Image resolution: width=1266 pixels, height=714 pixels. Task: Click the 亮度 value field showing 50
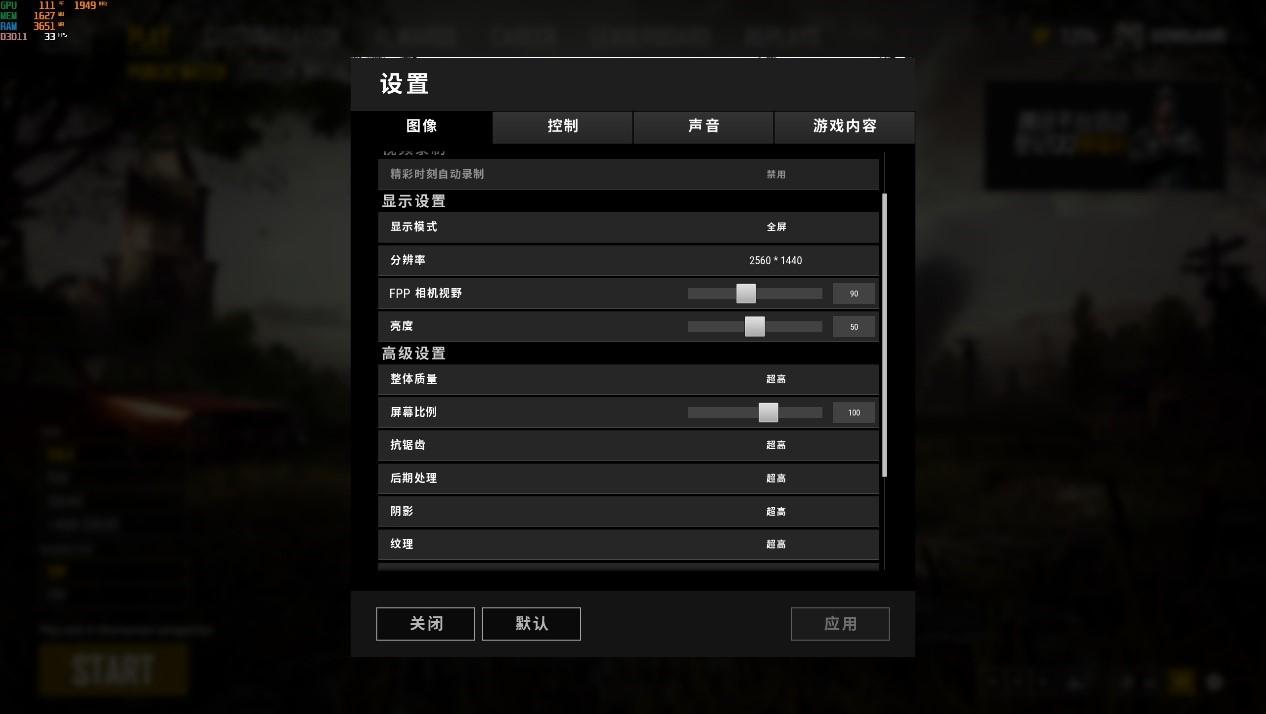point(854,327)
